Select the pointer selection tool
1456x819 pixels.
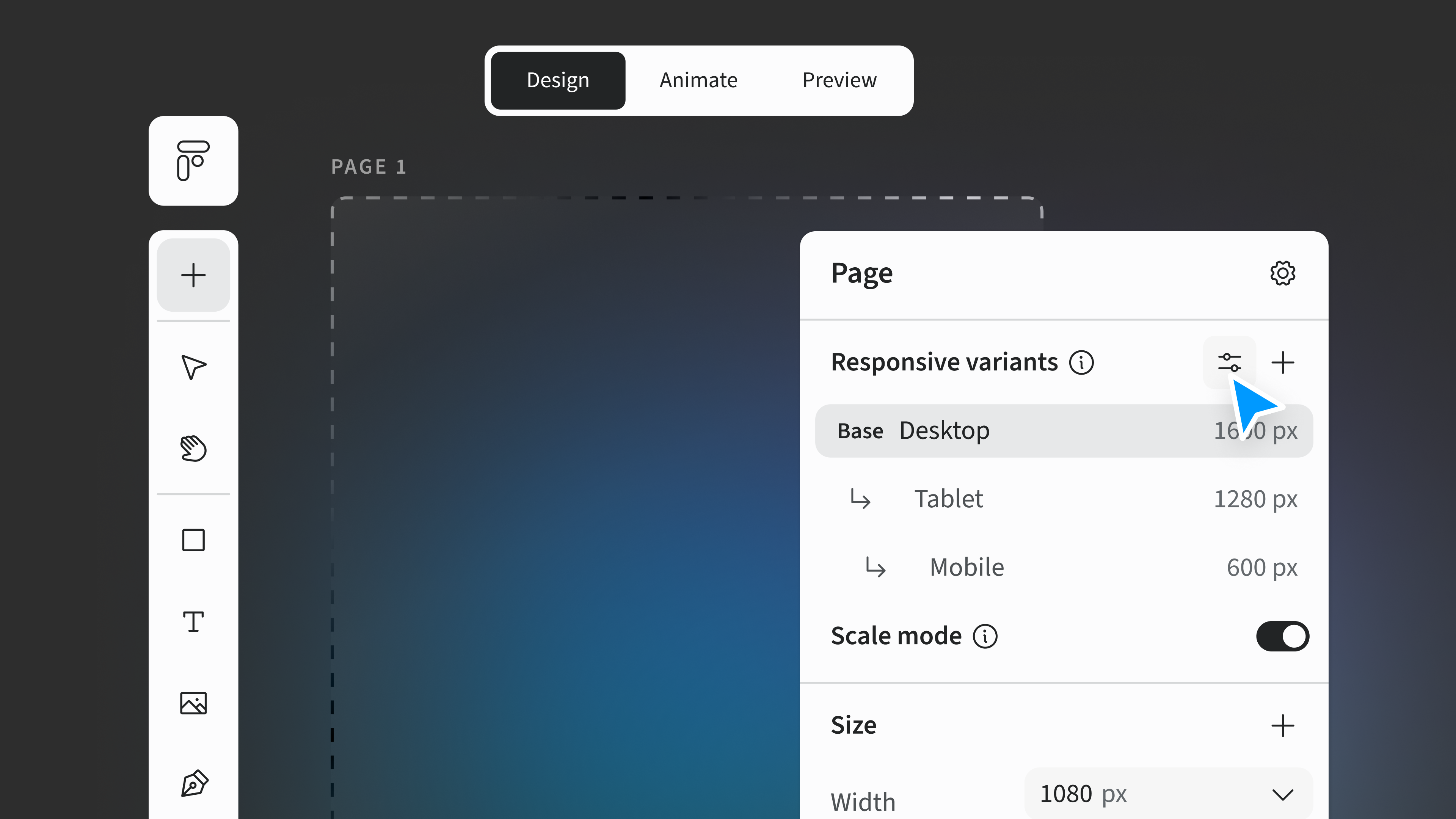[x=193, y=367]
